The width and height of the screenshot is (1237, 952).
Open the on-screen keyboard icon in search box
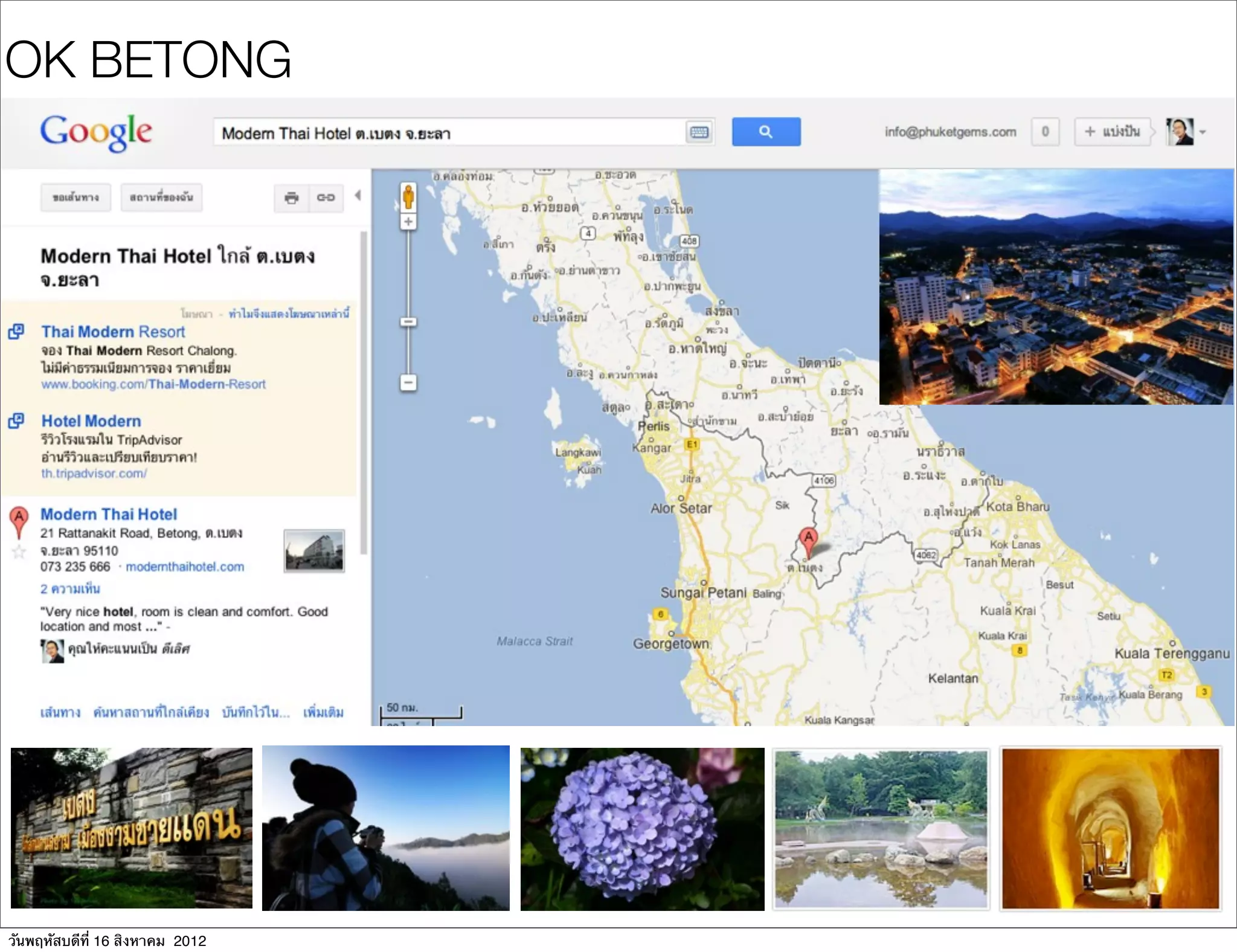tap(699, 132)
